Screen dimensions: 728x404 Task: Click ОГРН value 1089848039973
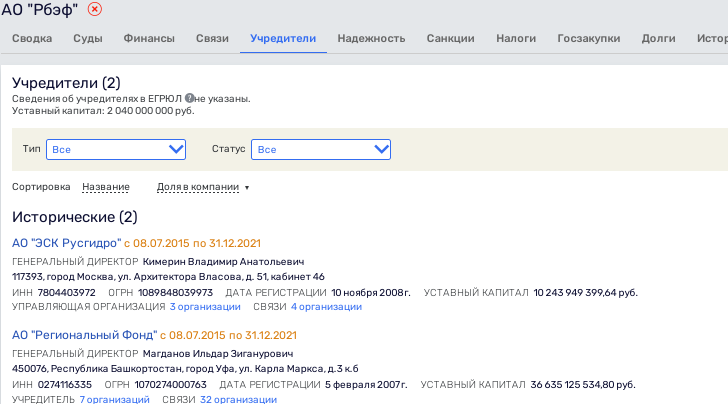point(176,293)
